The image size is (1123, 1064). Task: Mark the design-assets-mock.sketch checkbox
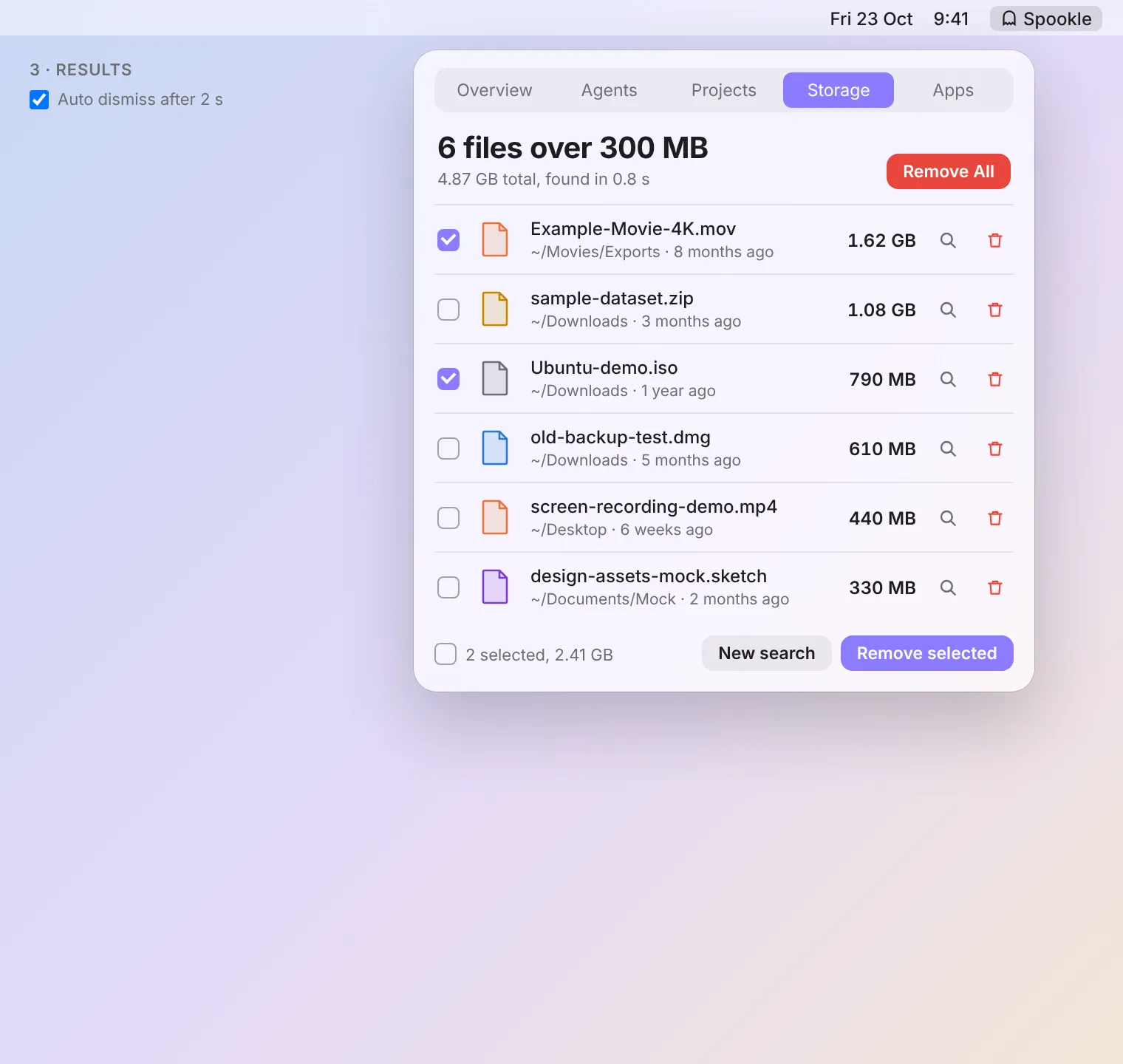(x=448, y=587)
